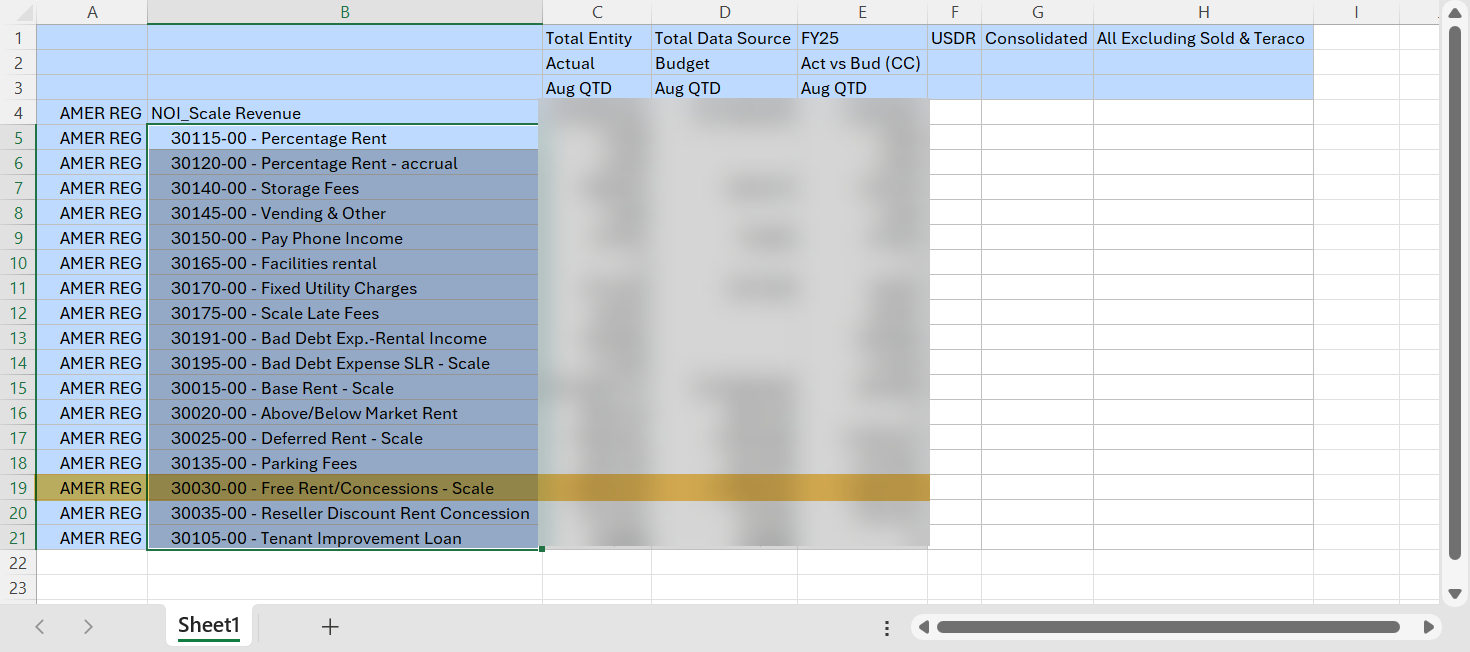This screenshot has height=652, width=1470.
Task: Click '30135-00 - Parking Fees' cell
Action: (345, 463)
